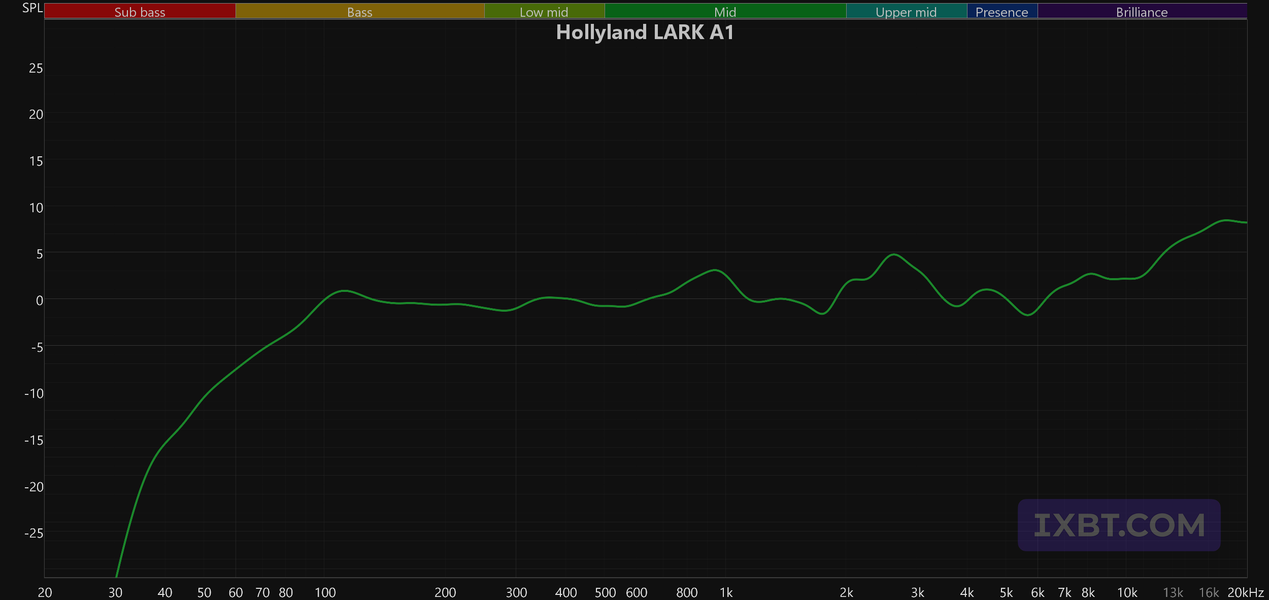Click the 20 dB axis value
The height and width of the screenshot is (600, 1269).
(35, 114)
